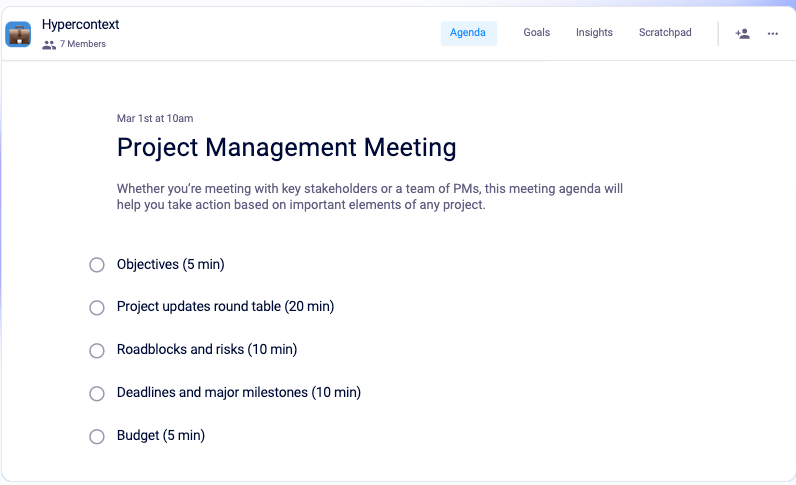796x485 pixels.
Task: Complete Deadlines and major milestones item
Action: (x=97, y=394)
